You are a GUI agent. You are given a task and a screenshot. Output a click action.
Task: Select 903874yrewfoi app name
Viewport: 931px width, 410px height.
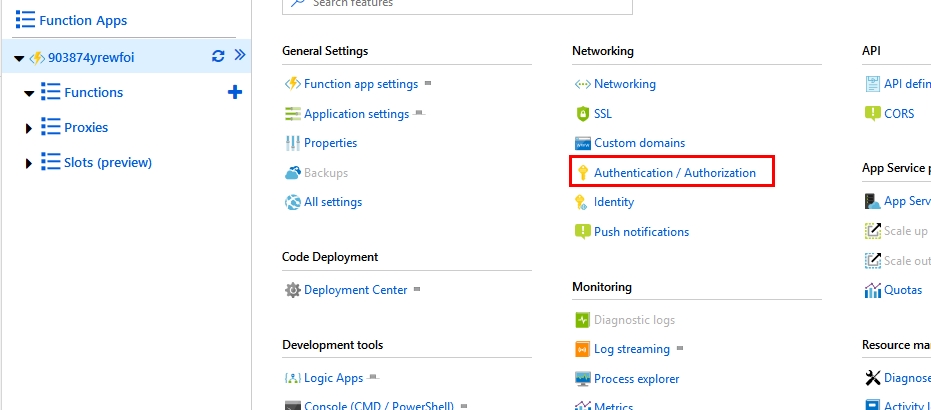point(91,57)
